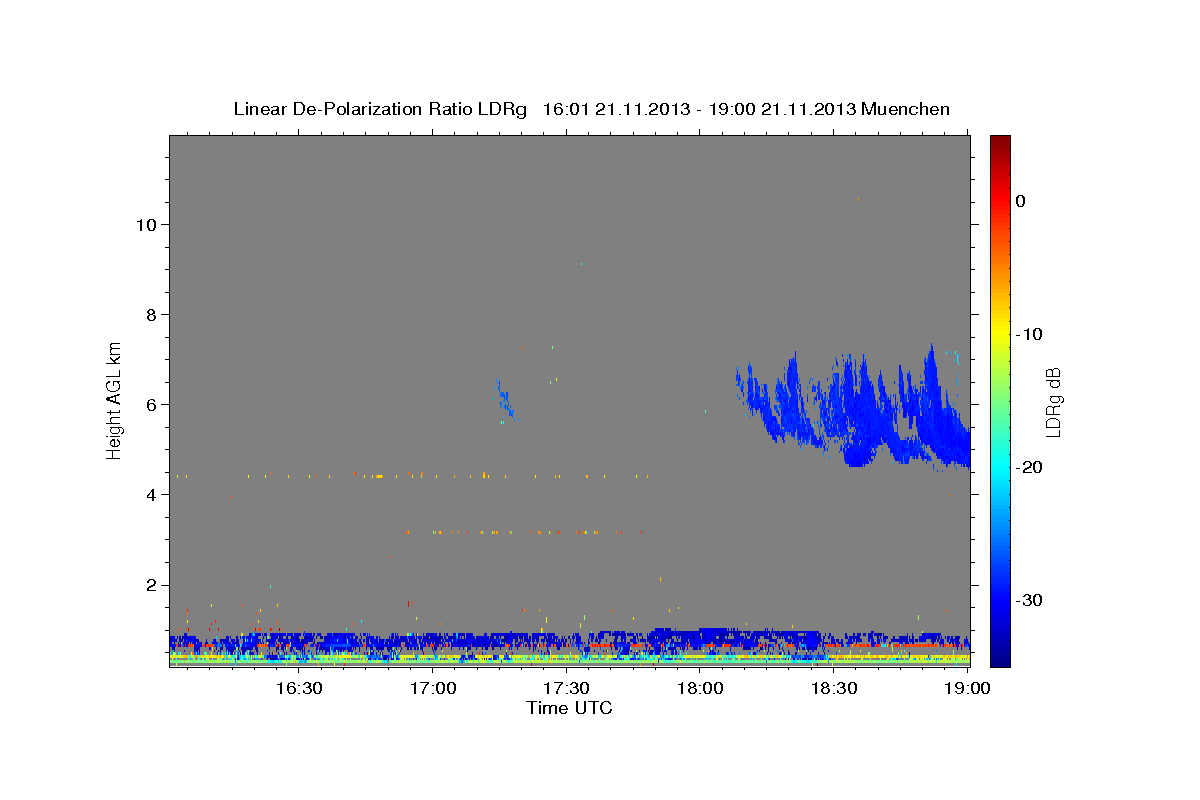
Task: Click the colorbar value 0
Action: click(x=1021, y=201)
